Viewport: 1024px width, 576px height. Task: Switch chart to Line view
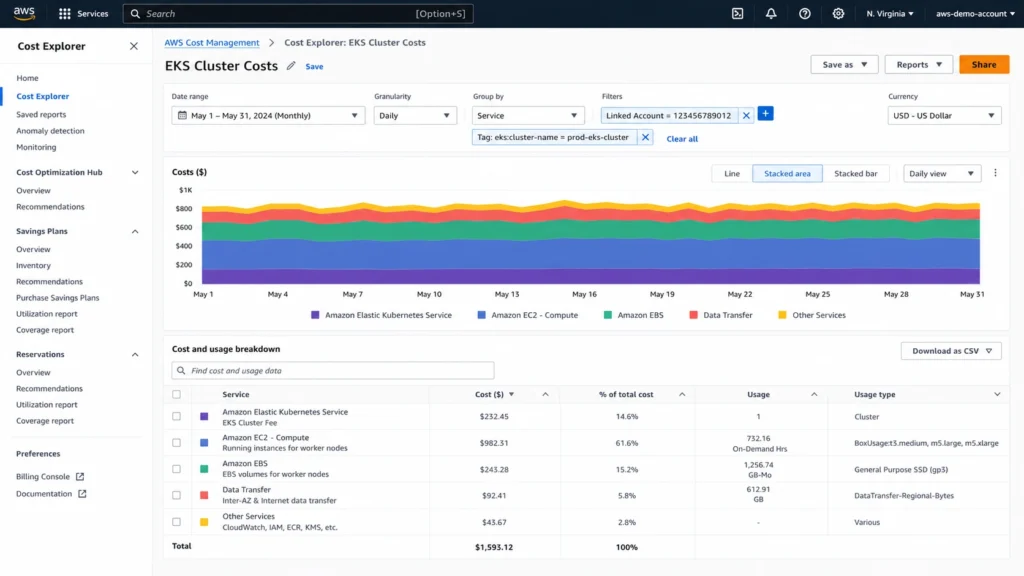coord(731,174)
